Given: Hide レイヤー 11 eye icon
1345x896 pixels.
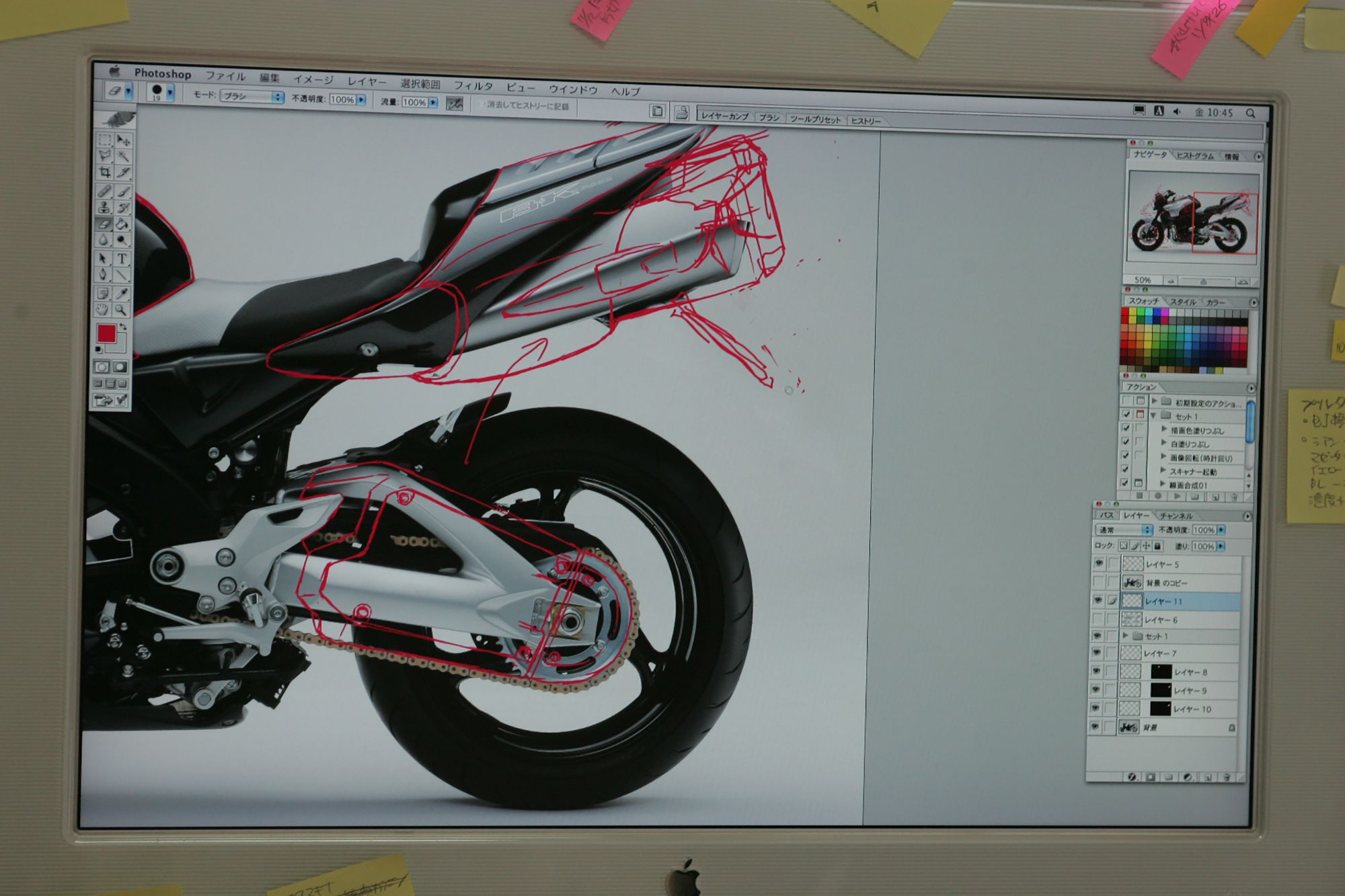Looking at the screenshot, I should click(1098, 600).
